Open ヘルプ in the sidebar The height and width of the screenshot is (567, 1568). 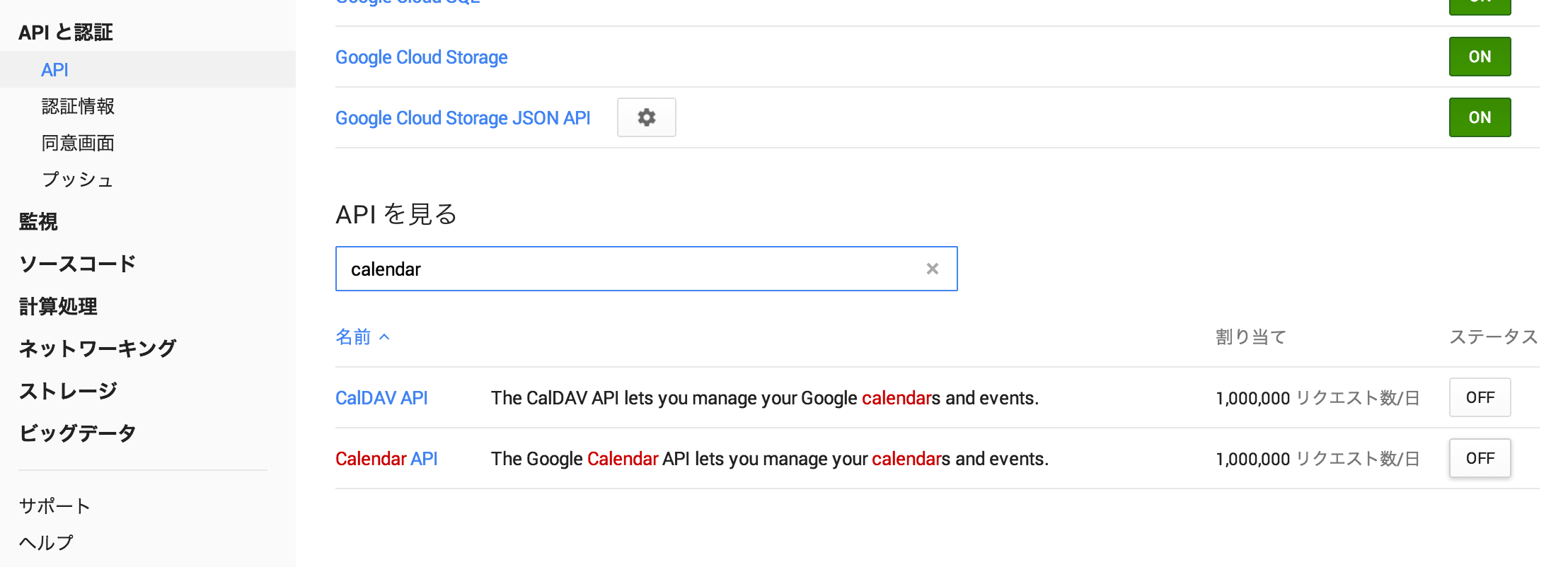(x=46, y=542)
